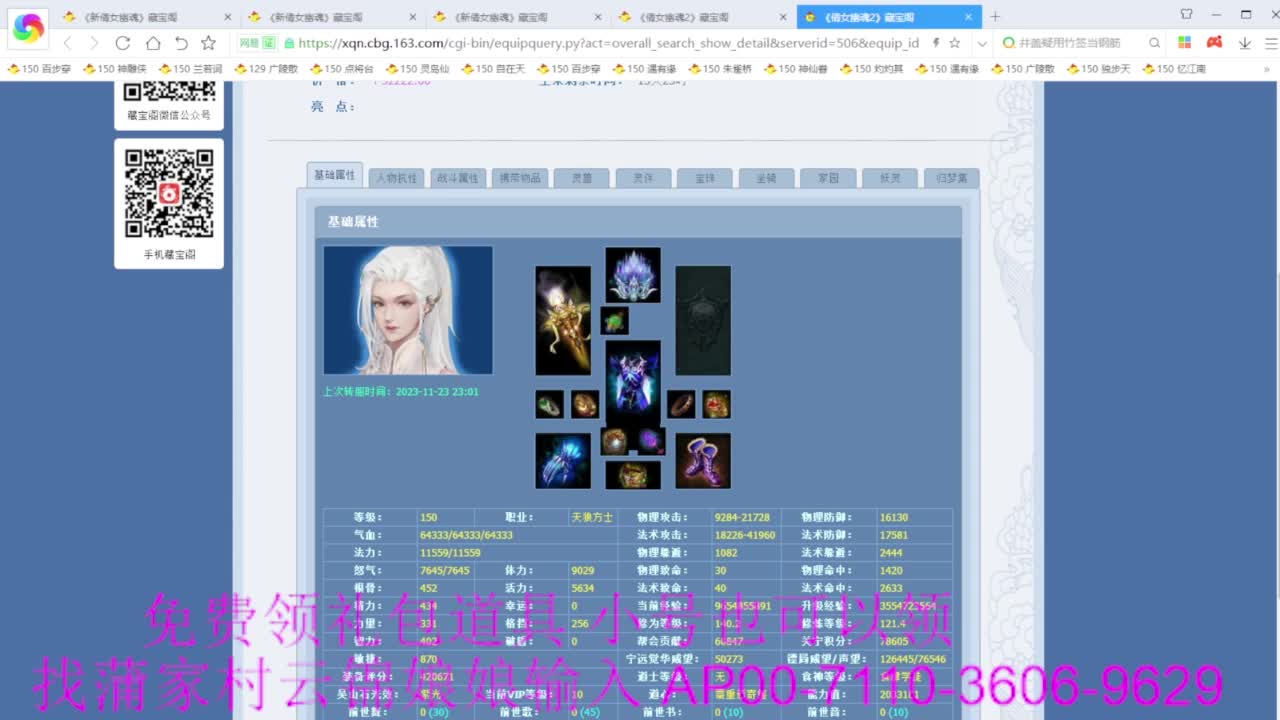This screenshot has height=720, width=1280.
Task: Open the address bar dropdown chevron
Action: pyautogui.click(x=982, y=43)
